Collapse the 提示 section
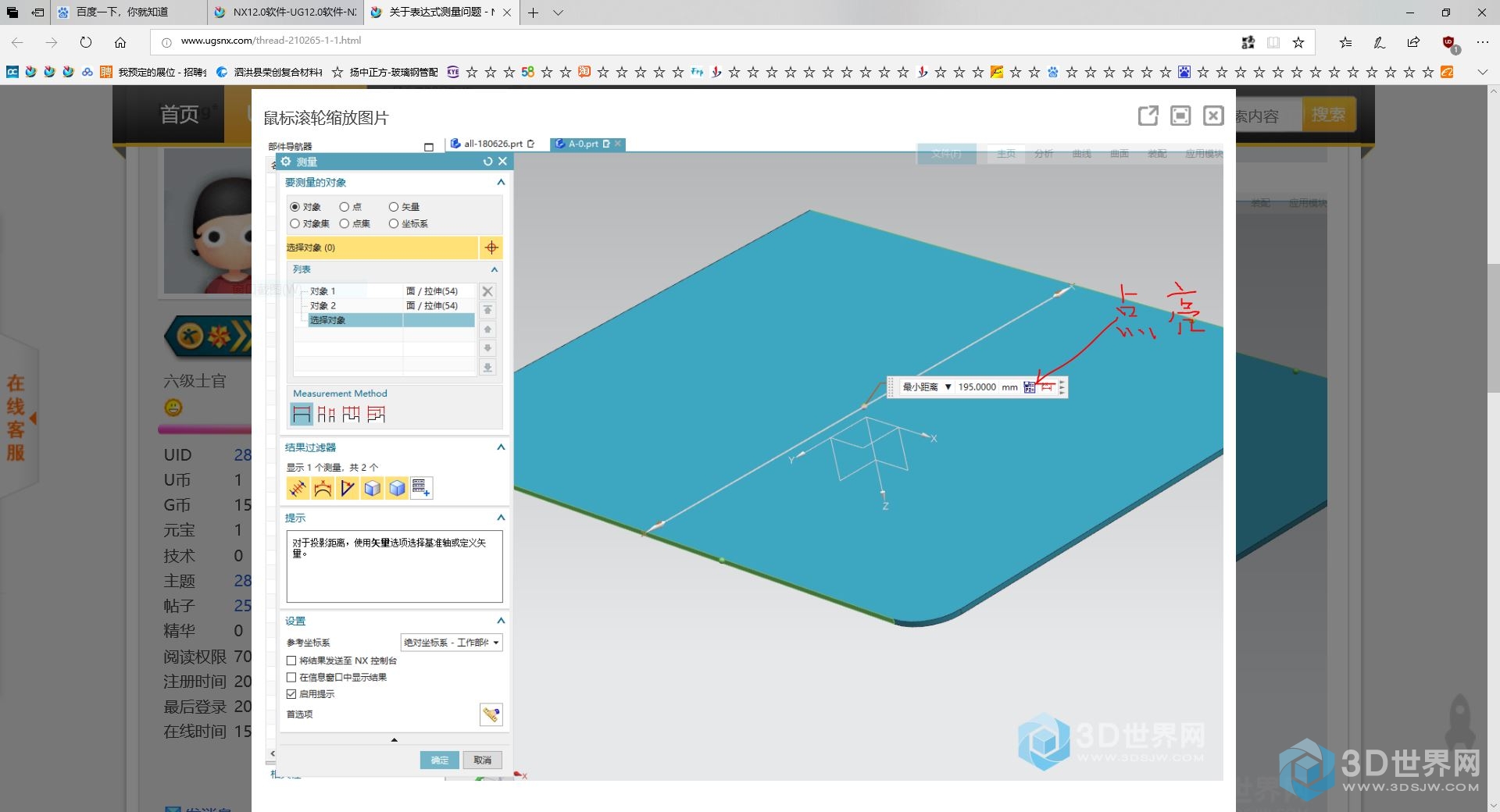1500x812 pixels. tap(501, 518)
